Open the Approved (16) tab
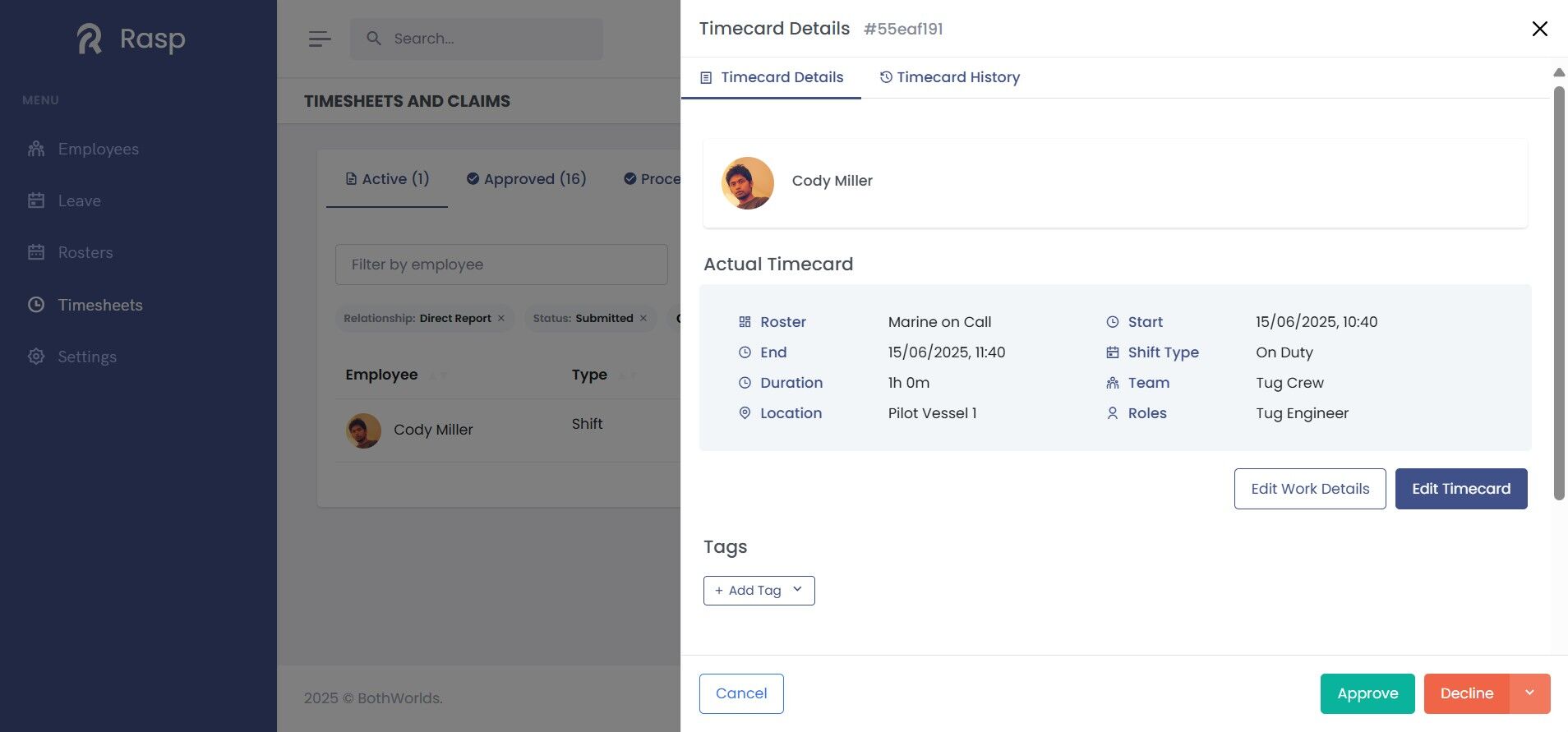Image resolution: width=1568 pixels, height=732 pixels. click(x=526, y=179)
